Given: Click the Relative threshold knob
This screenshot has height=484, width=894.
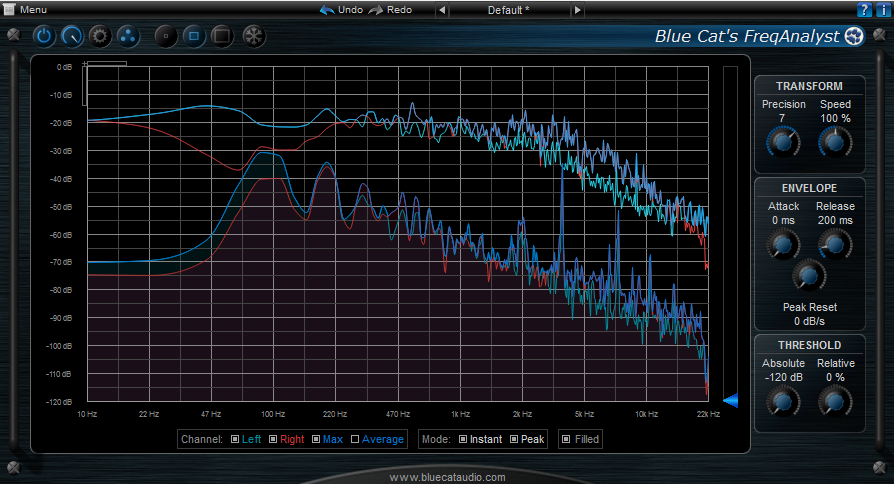Looking at the screenshot, I should click(835, 401).
